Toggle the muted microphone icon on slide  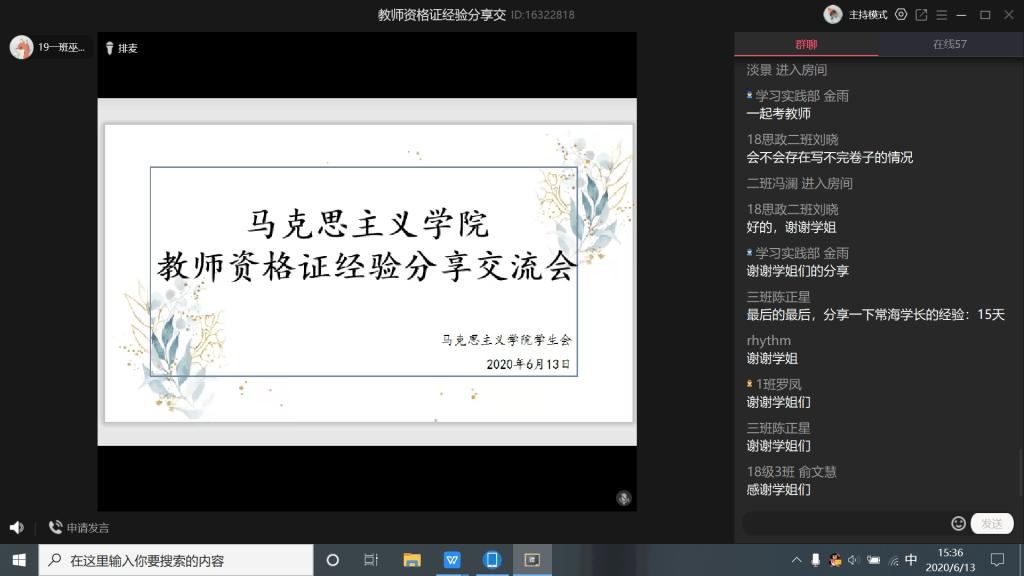(623, 498)
